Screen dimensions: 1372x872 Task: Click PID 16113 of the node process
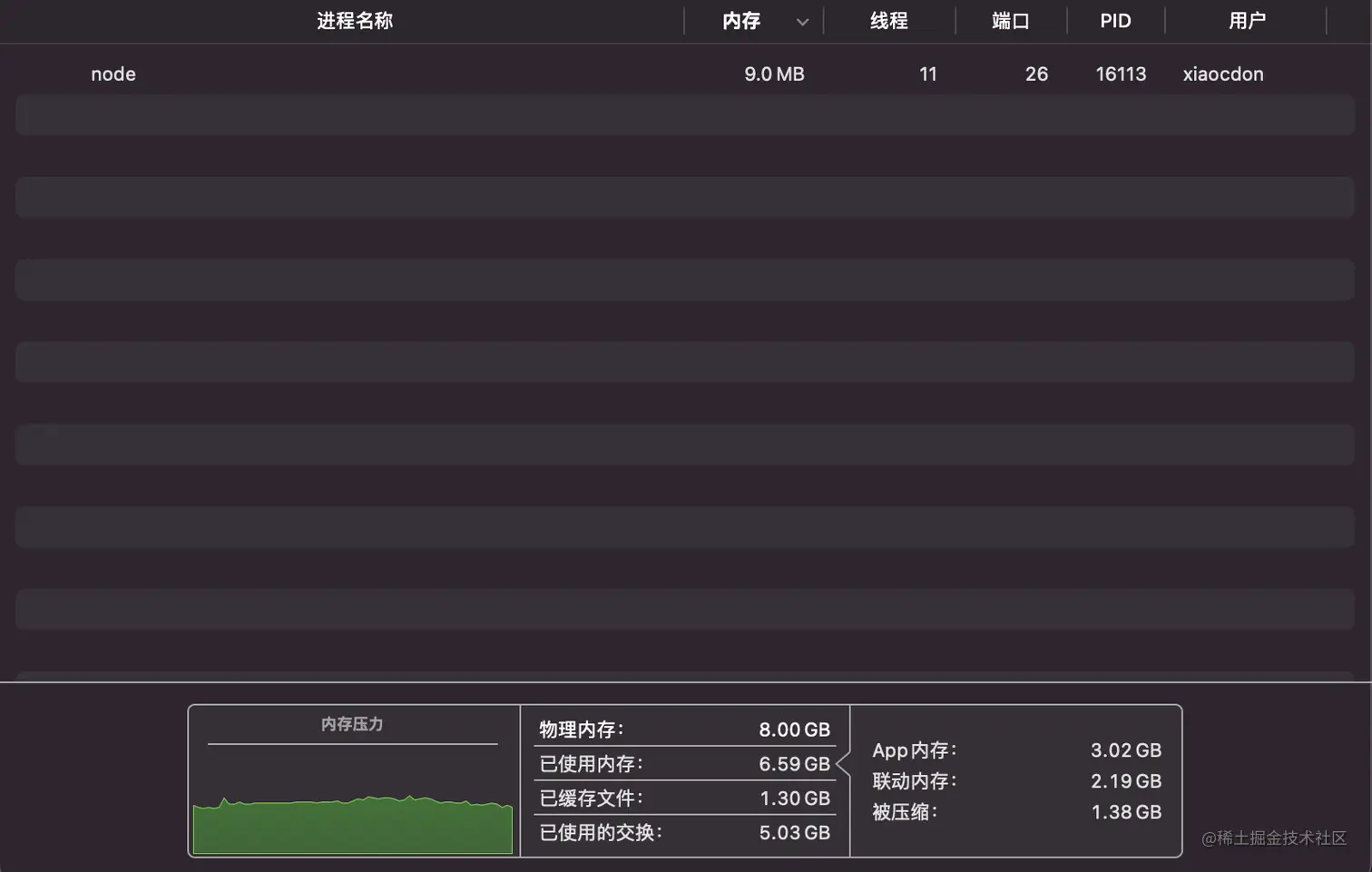1120,73
